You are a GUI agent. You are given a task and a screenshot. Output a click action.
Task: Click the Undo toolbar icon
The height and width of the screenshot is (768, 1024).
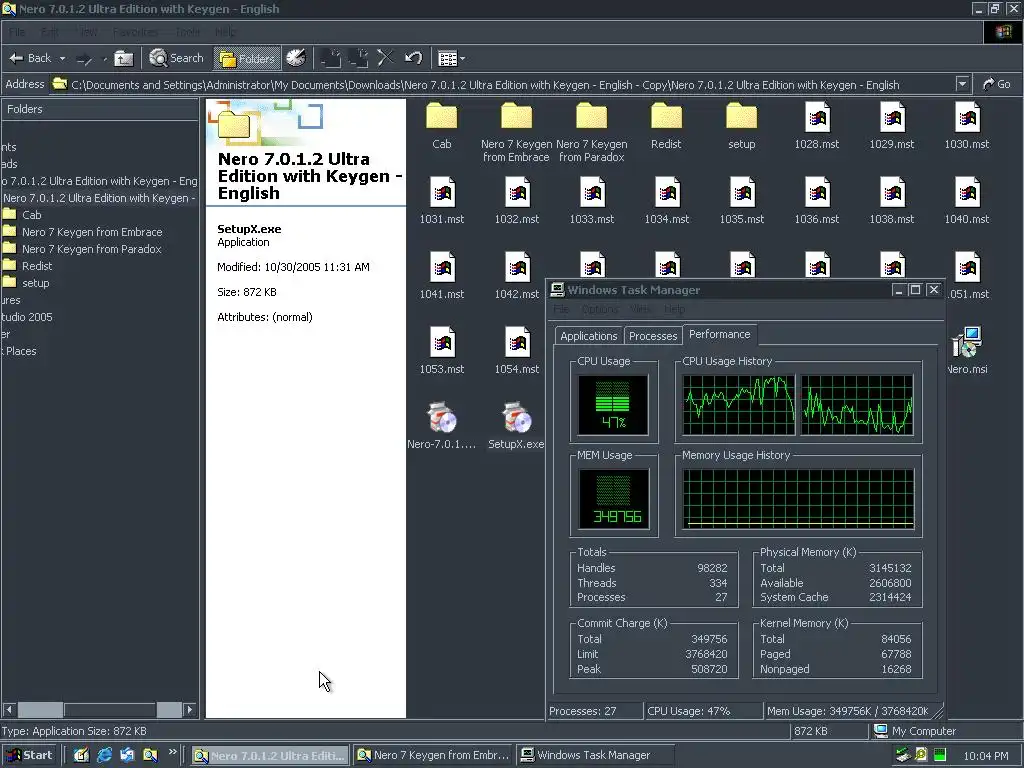click(413, 58)
